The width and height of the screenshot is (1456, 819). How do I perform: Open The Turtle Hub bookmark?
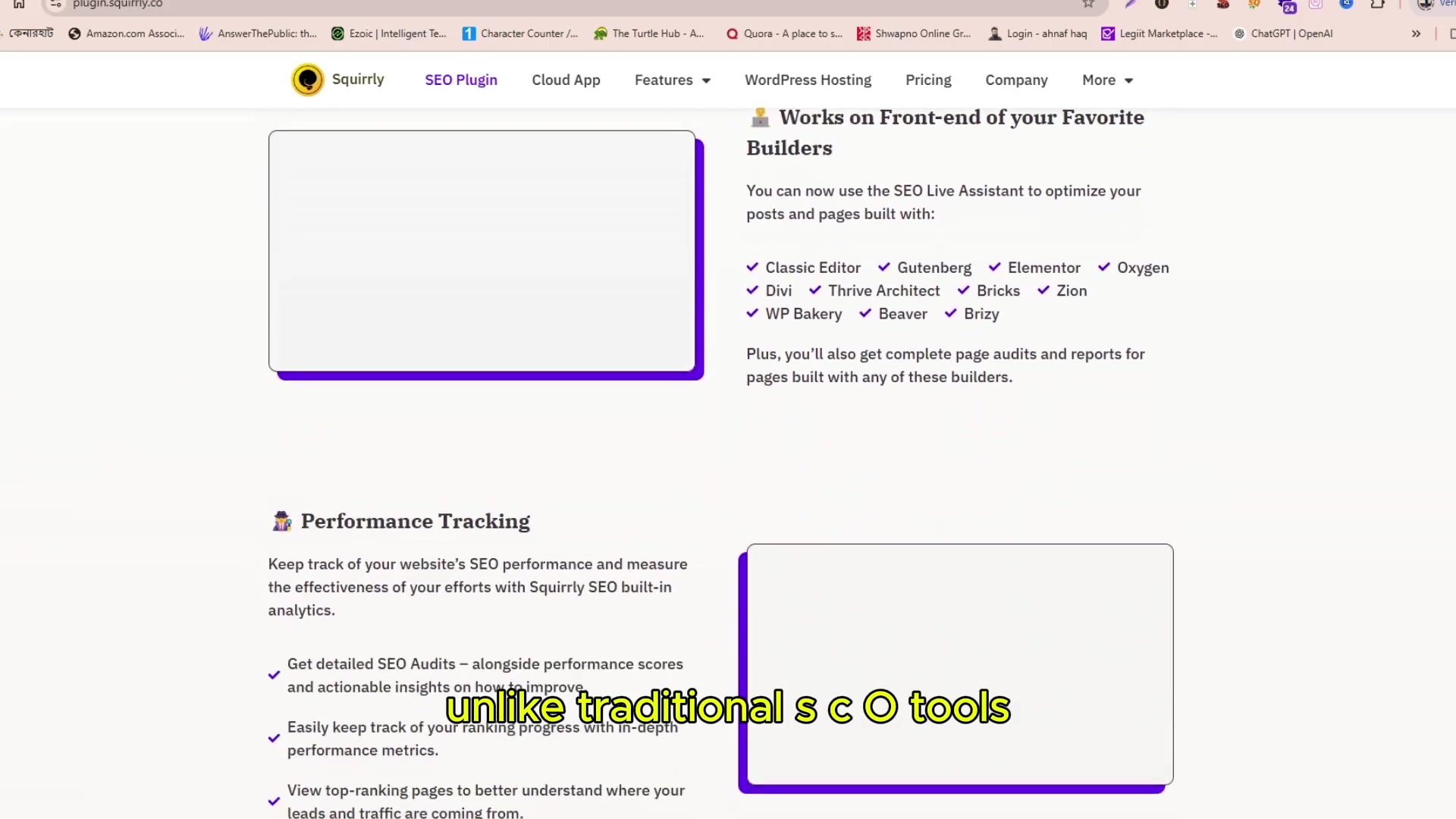pyautogui.click(x=649, y=33)
